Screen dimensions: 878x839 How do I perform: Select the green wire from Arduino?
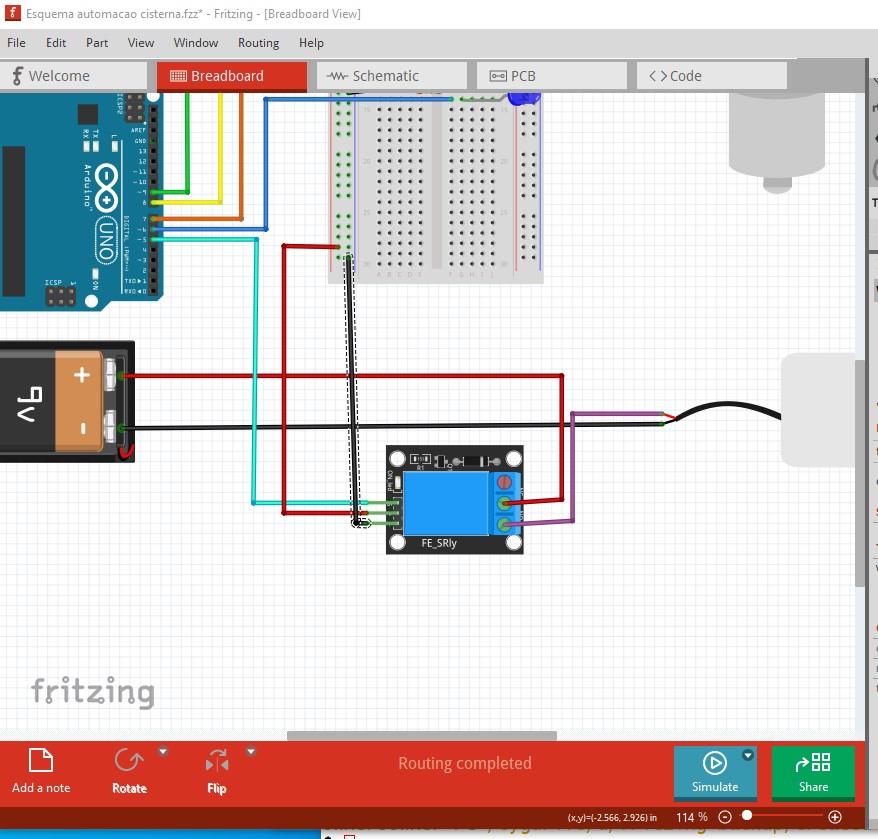coord(187,143)
